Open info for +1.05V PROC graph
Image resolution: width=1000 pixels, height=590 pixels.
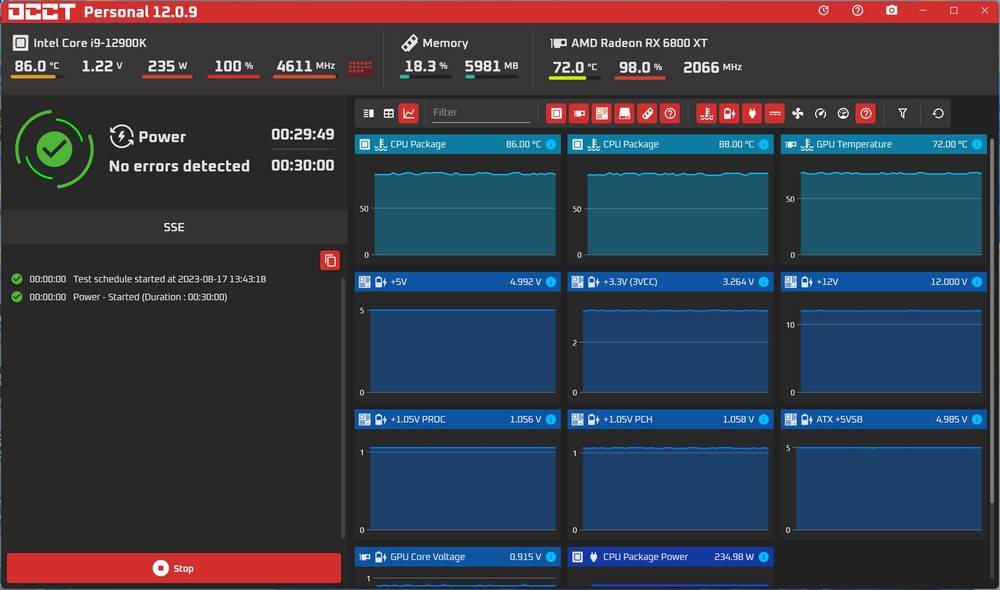551,419
